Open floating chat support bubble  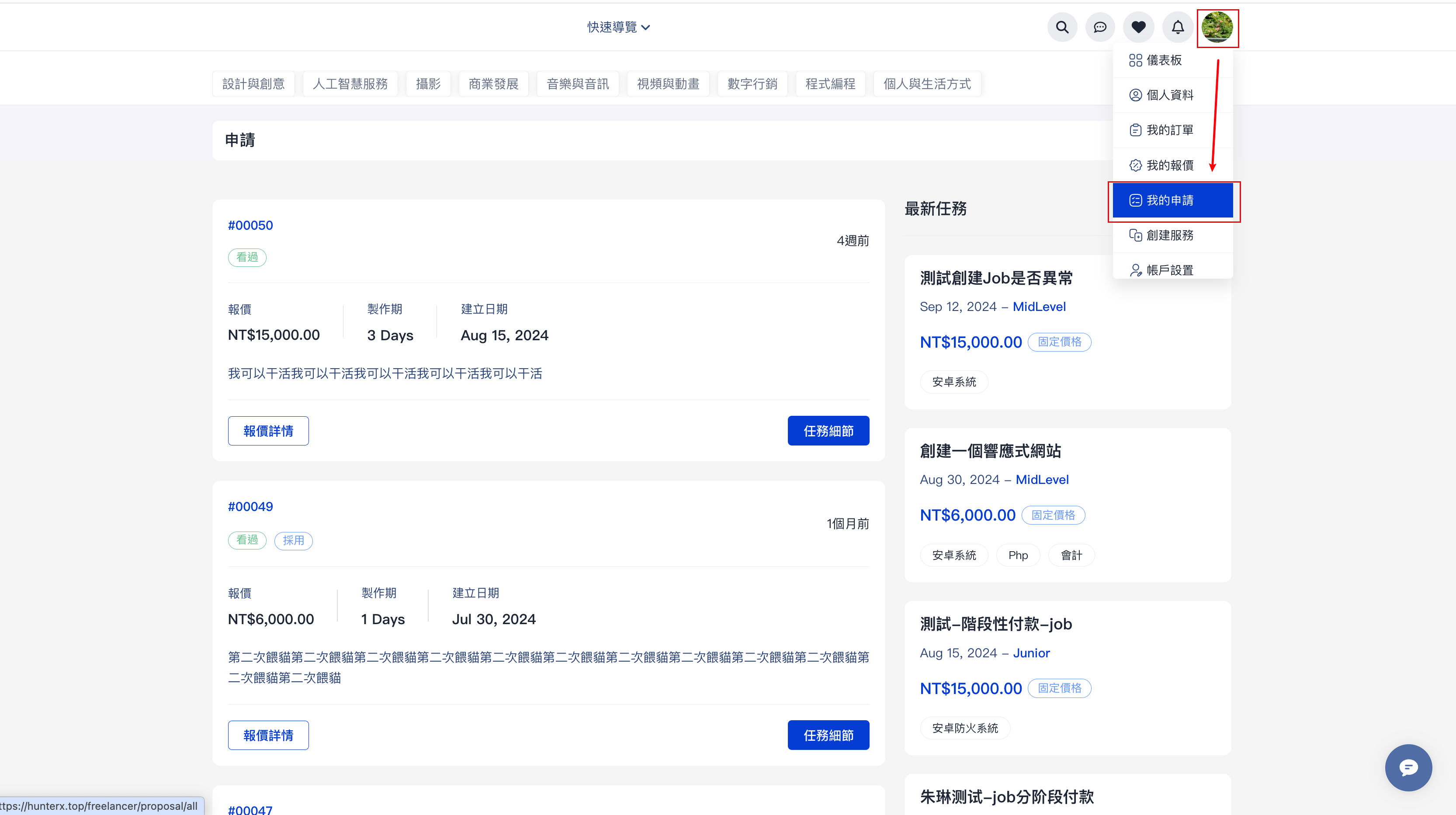pyautogui.click(x=1408, y=767)
